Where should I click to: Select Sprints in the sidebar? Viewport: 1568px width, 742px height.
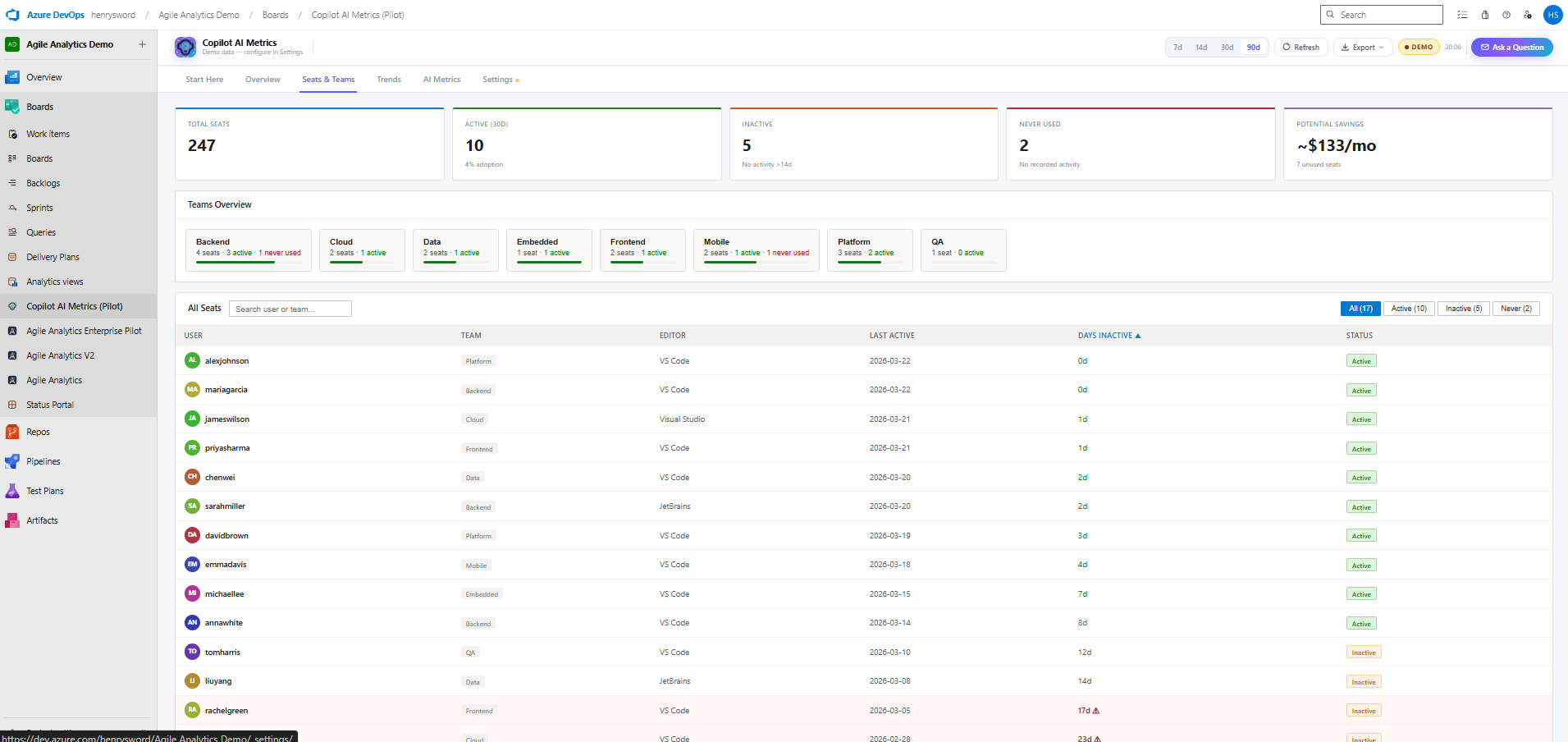[39, 207]
